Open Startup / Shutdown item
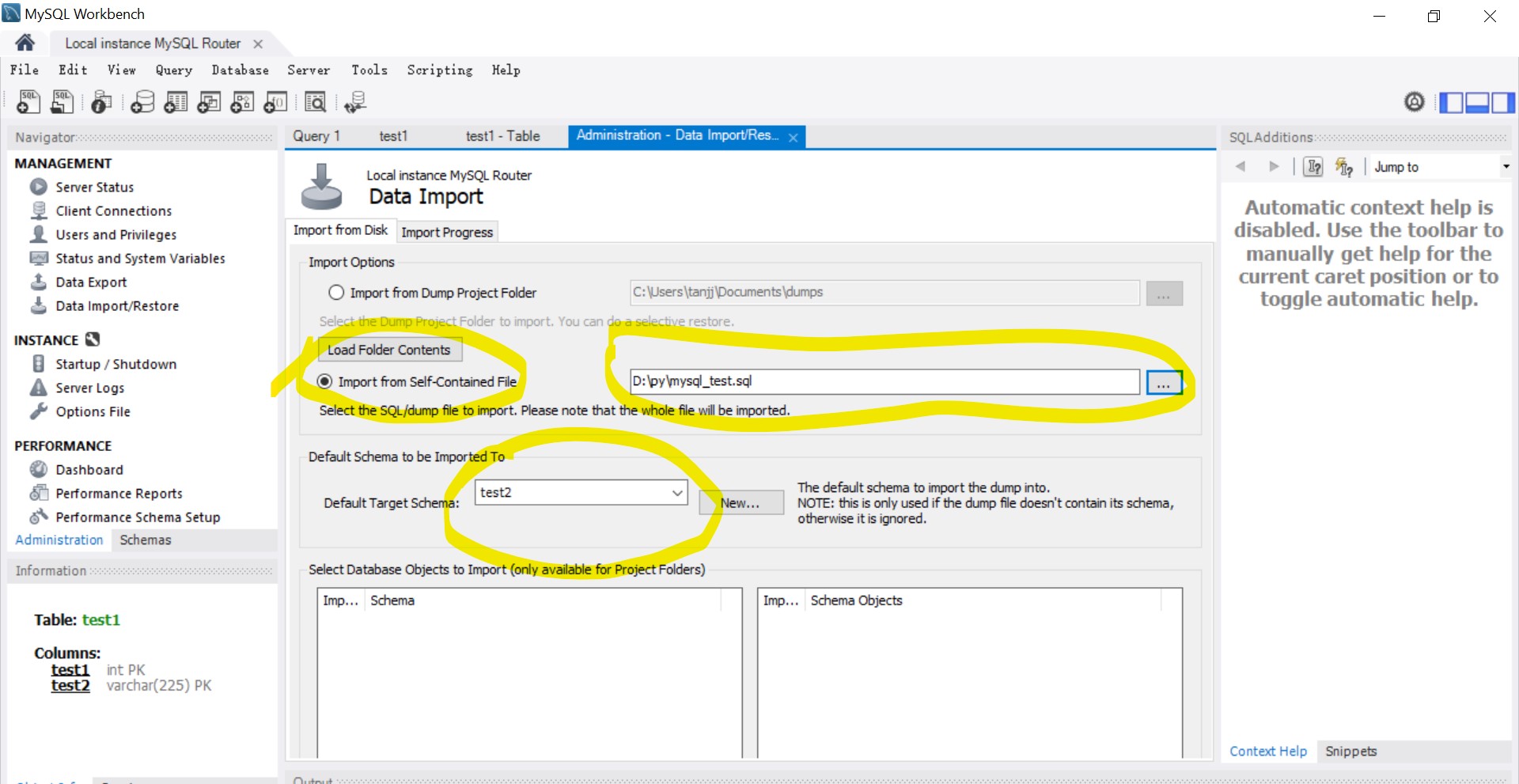 116,364
